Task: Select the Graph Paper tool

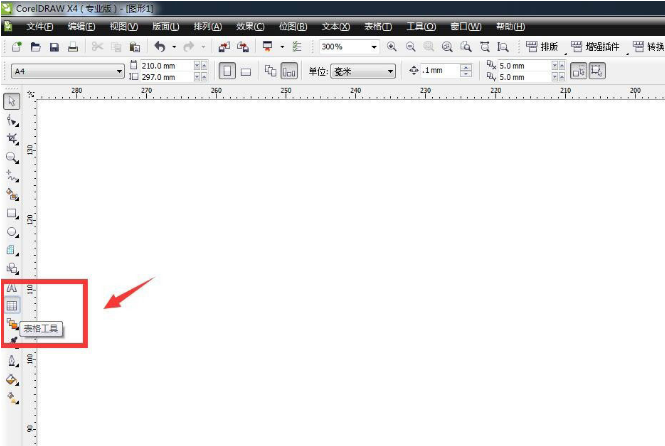Action: [x=12, y=250]
